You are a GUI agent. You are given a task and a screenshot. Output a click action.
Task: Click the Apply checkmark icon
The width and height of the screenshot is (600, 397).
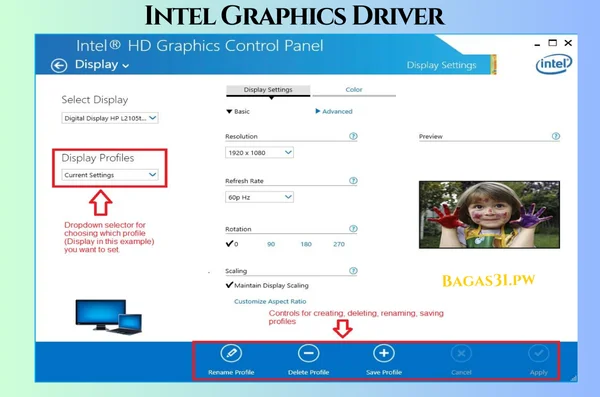[x=538, y=353]
